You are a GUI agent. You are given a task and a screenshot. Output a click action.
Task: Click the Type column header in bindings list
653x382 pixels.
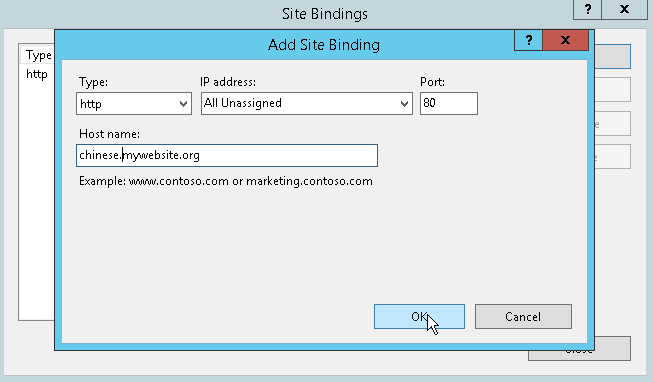(38, 55)
